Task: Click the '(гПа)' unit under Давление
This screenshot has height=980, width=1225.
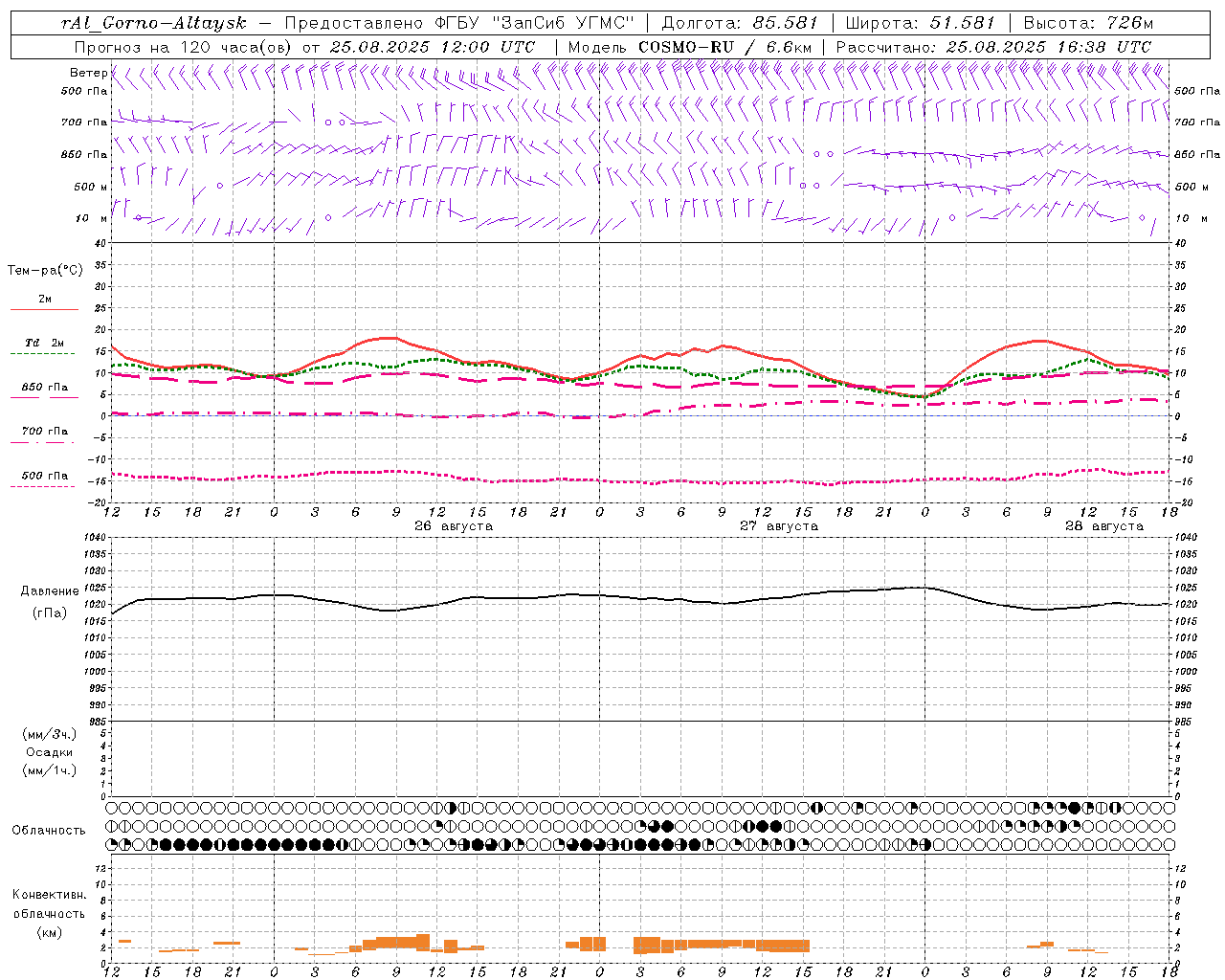Action: (x=50, y=613)
